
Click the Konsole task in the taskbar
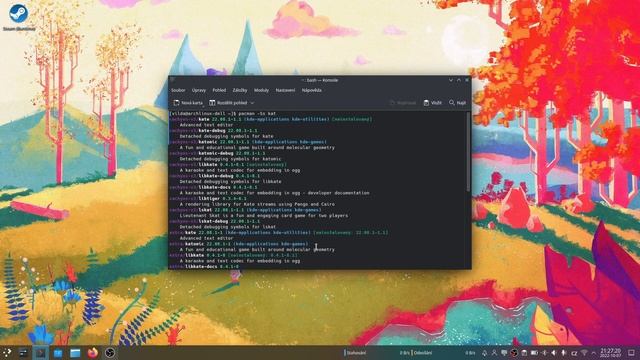click(x=40, y=353)
